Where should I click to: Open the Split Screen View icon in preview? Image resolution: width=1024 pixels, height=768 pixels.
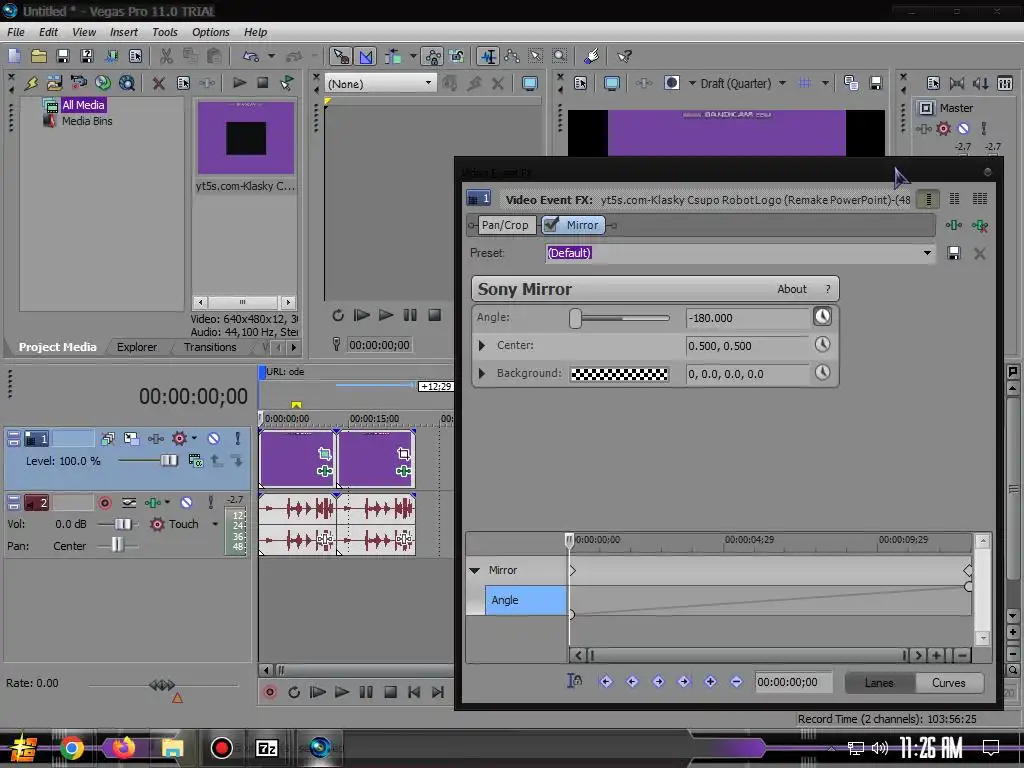coord(672,83)
